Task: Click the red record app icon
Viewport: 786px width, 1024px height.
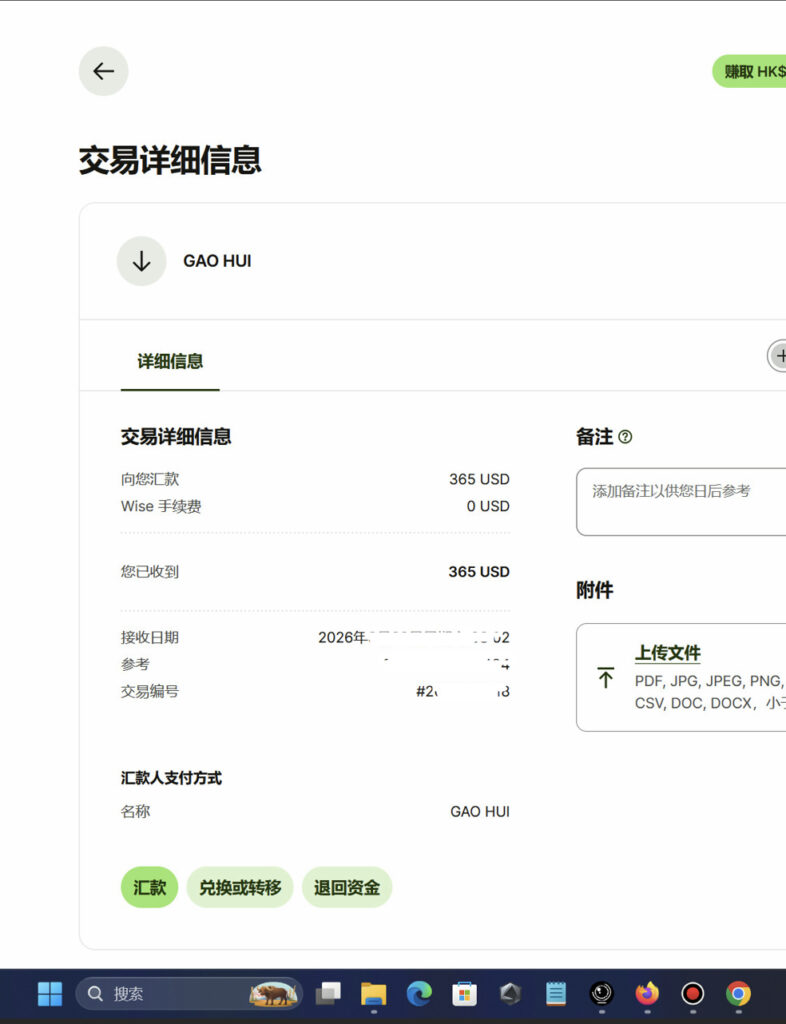Action: coord(692,994)
